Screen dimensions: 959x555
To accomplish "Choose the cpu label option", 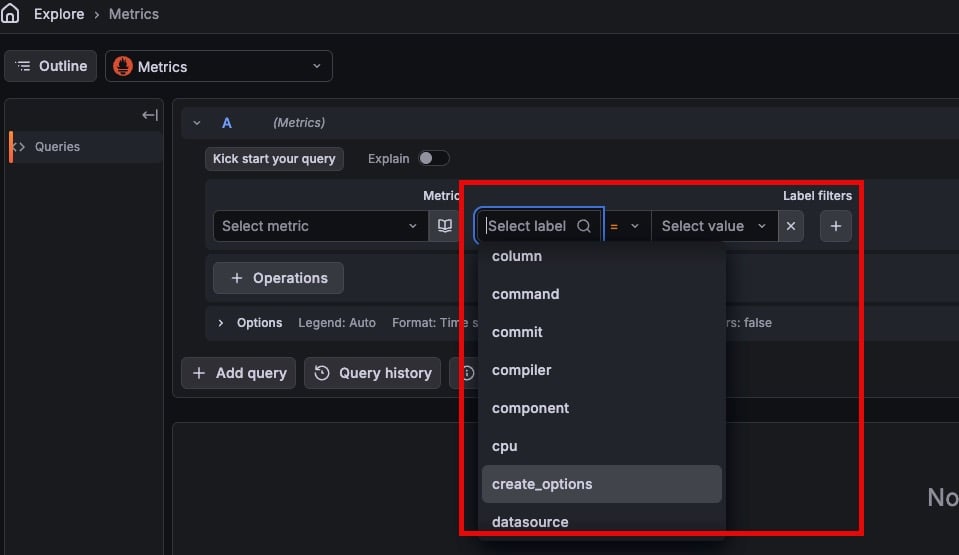I will 602,446.
